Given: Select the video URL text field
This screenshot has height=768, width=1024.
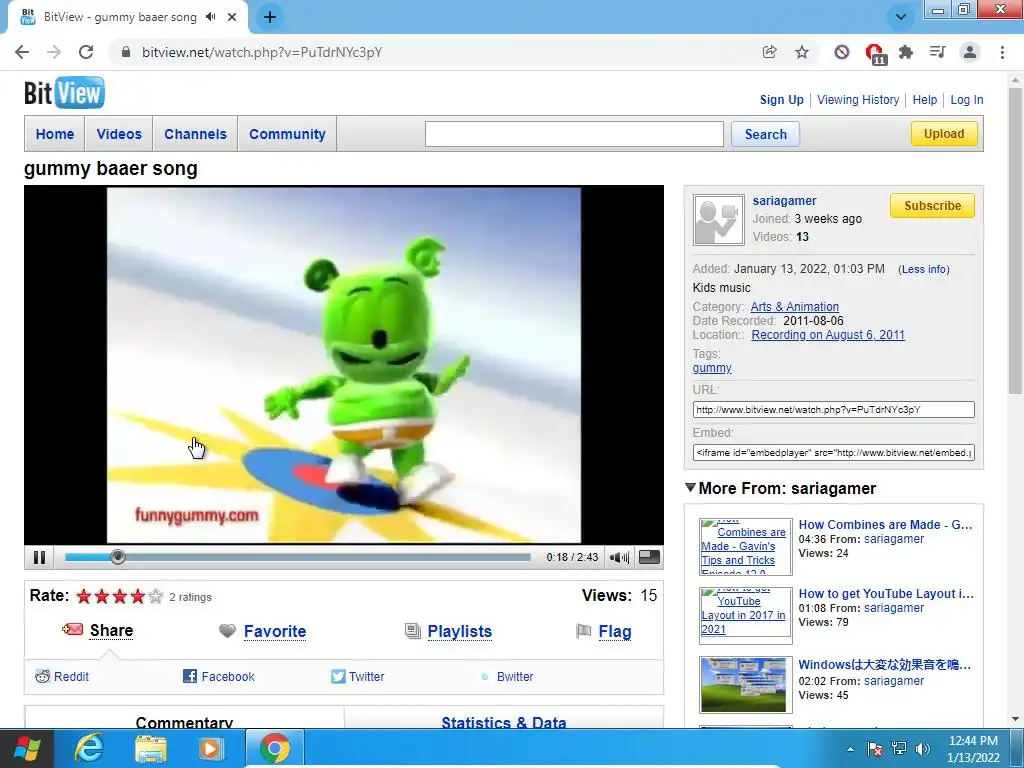Looking at the screenshot, I should (x=833, y=409).
